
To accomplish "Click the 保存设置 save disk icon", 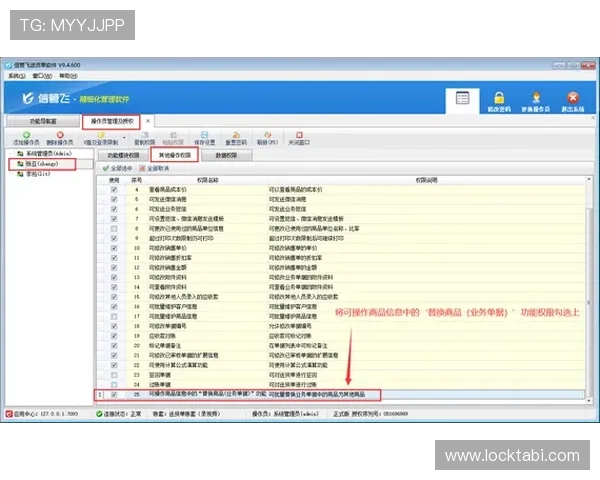I will click(204, 135).
